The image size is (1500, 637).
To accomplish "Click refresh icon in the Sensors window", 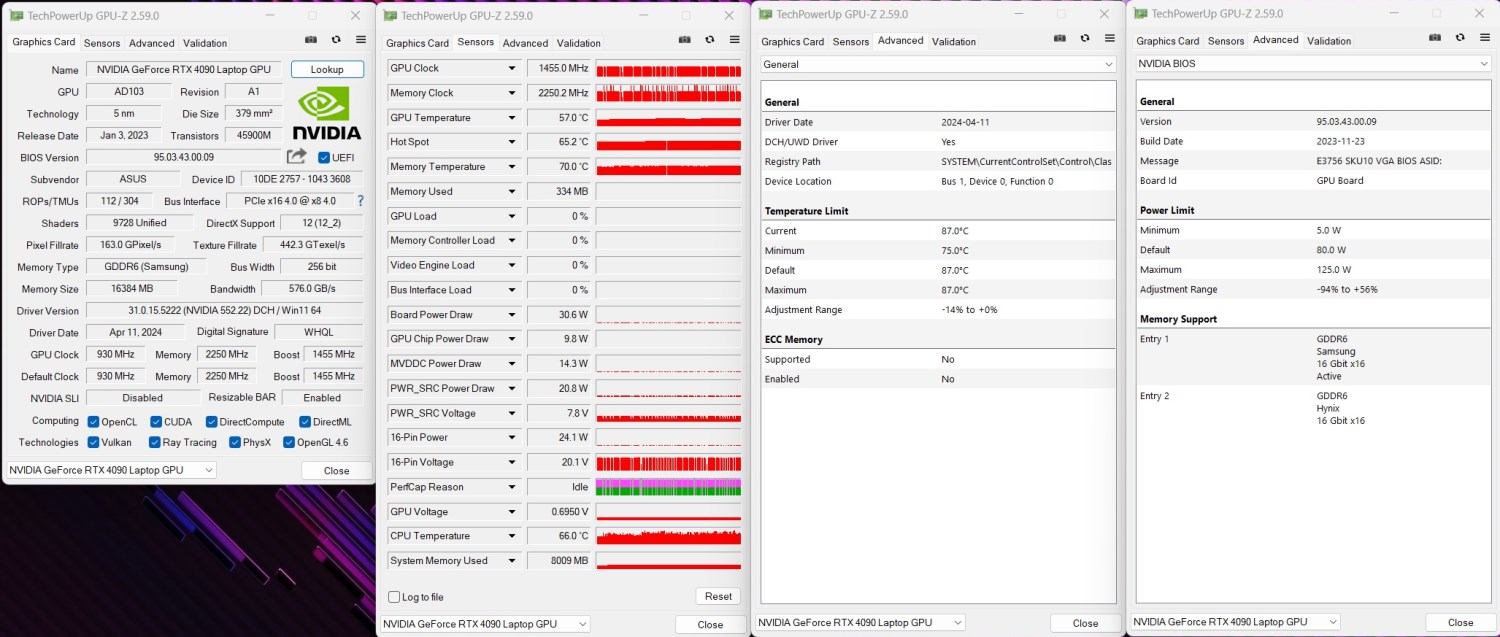I will pos(710,42).
